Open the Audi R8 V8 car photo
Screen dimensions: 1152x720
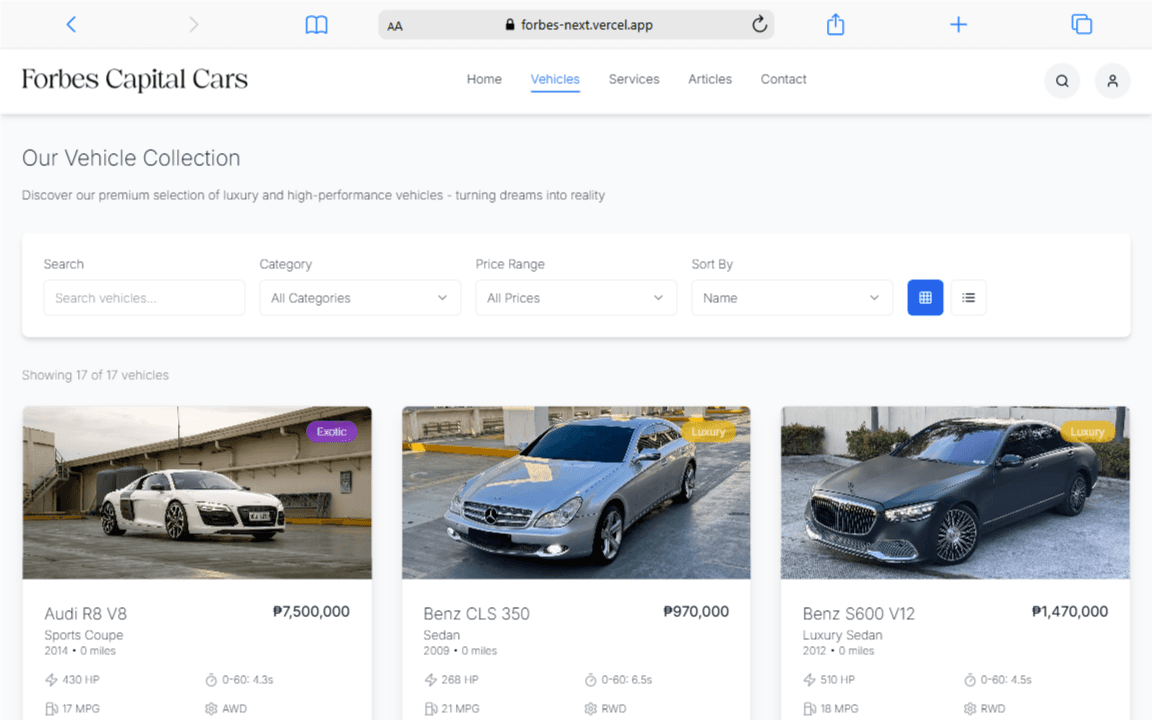click(x=197, y=492)
